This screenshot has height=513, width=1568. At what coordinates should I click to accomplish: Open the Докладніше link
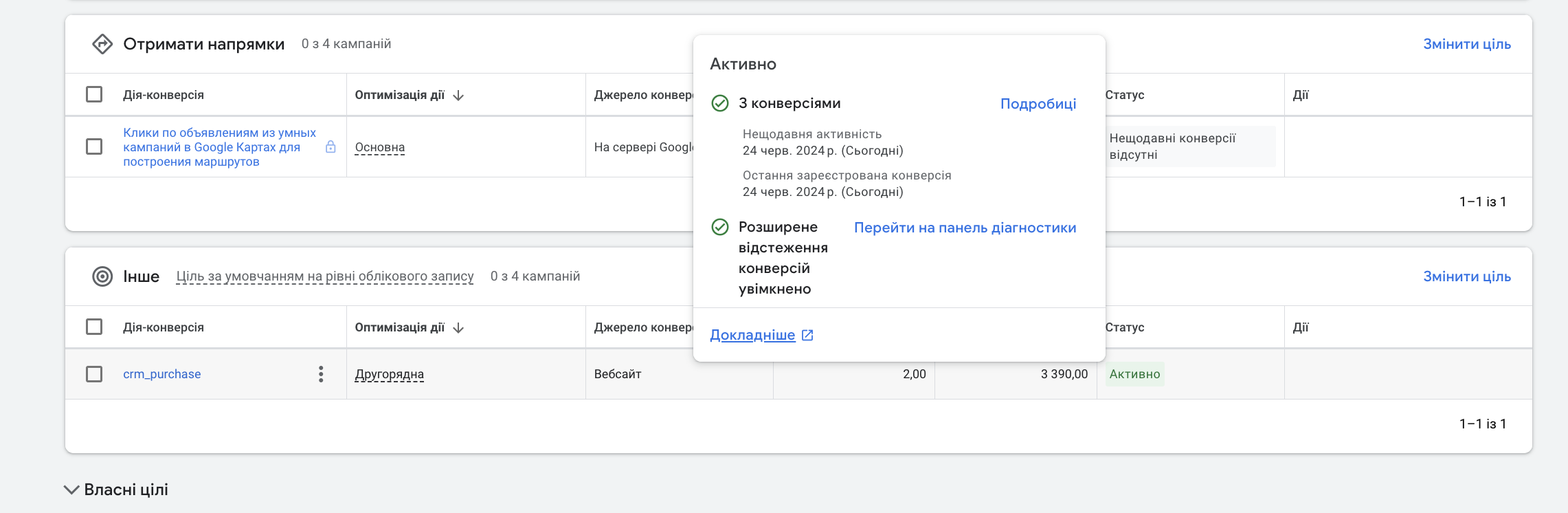752,335
